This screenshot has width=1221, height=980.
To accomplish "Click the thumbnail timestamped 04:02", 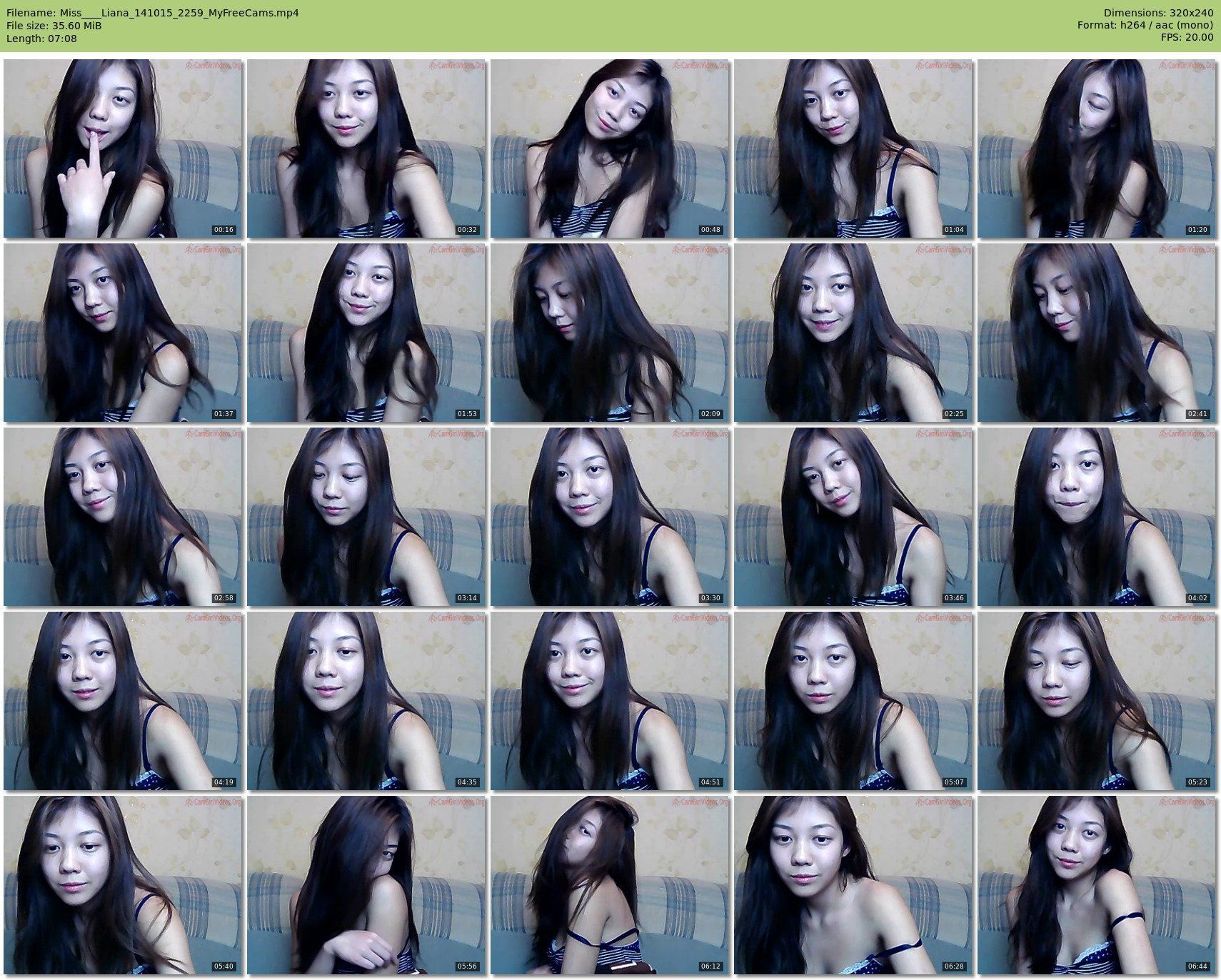I will coord(1097,517).
